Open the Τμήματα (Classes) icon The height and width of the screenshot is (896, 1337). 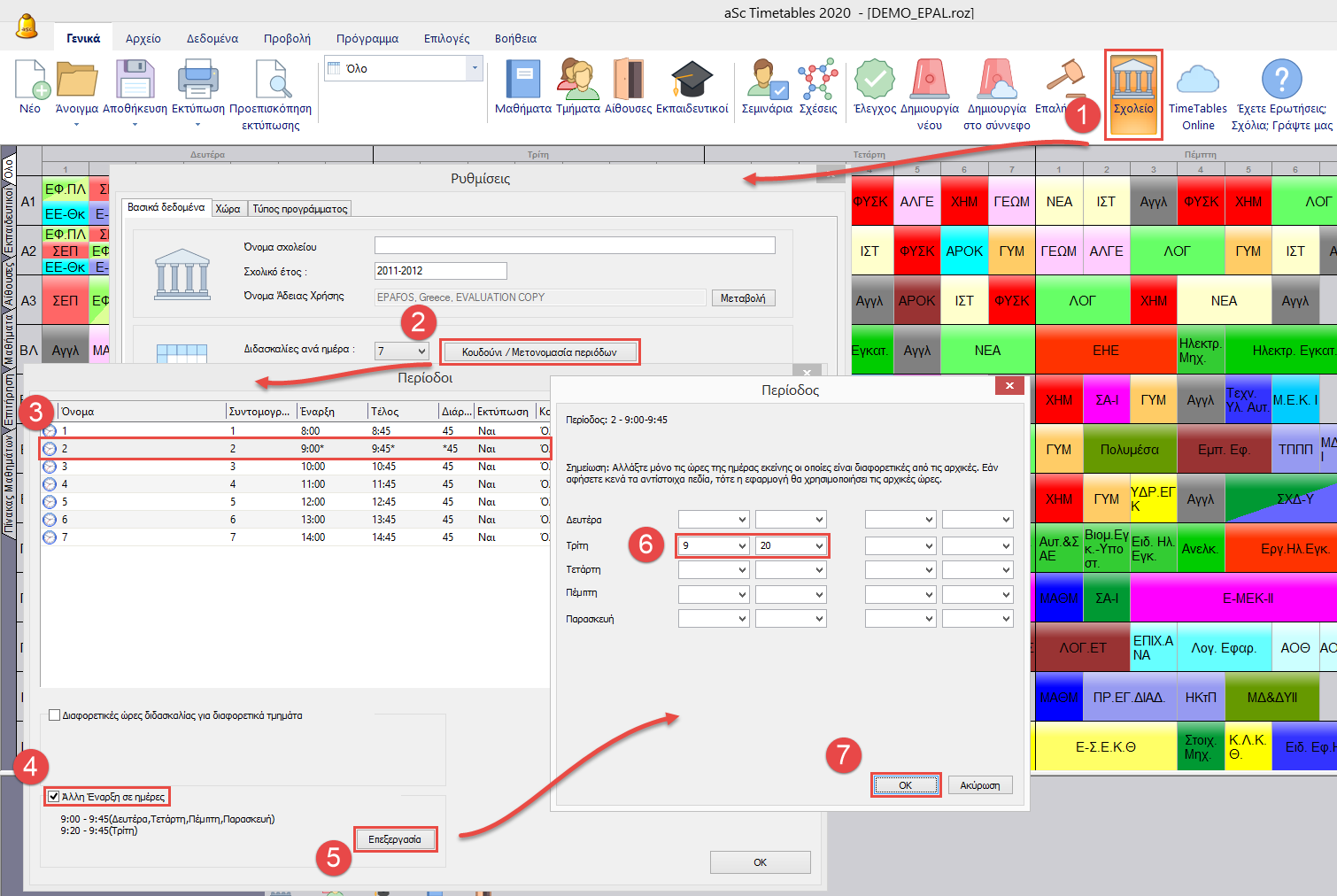[x=577, y=80]
